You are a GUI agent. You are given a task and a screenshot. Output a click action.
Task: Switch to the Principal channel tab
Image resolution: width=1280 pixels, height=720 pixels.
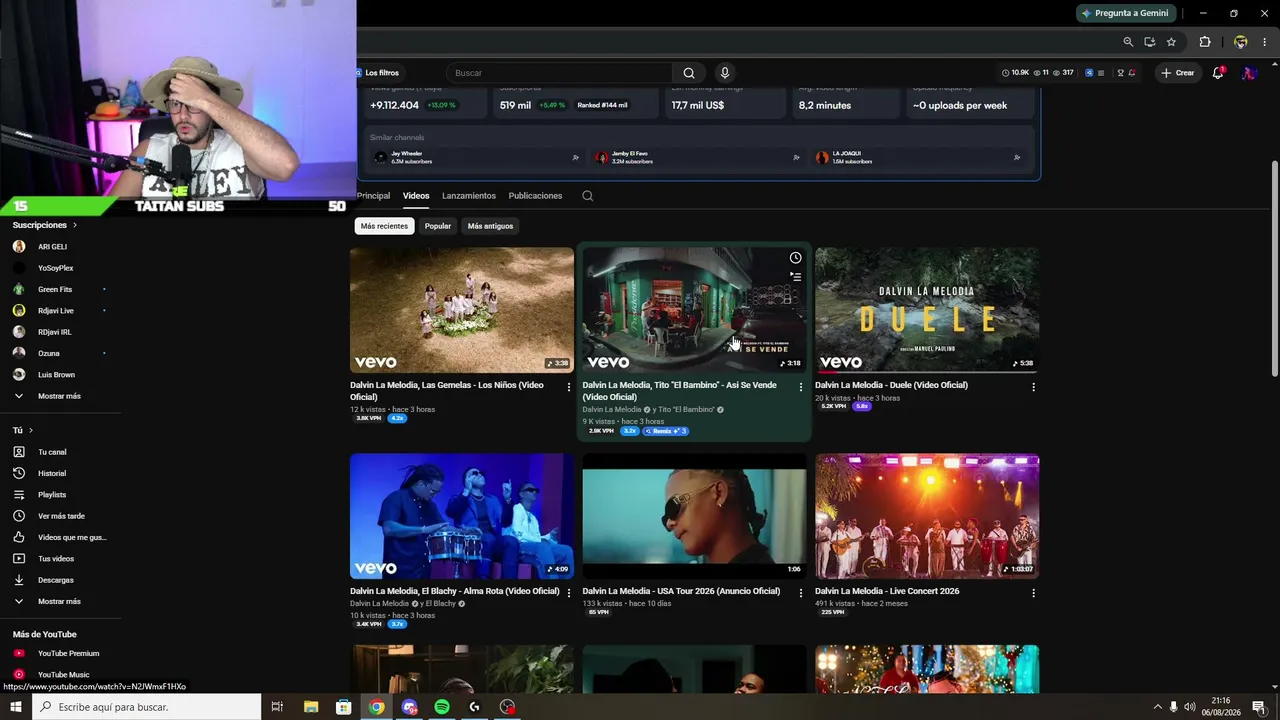click(x=373, y=196)
